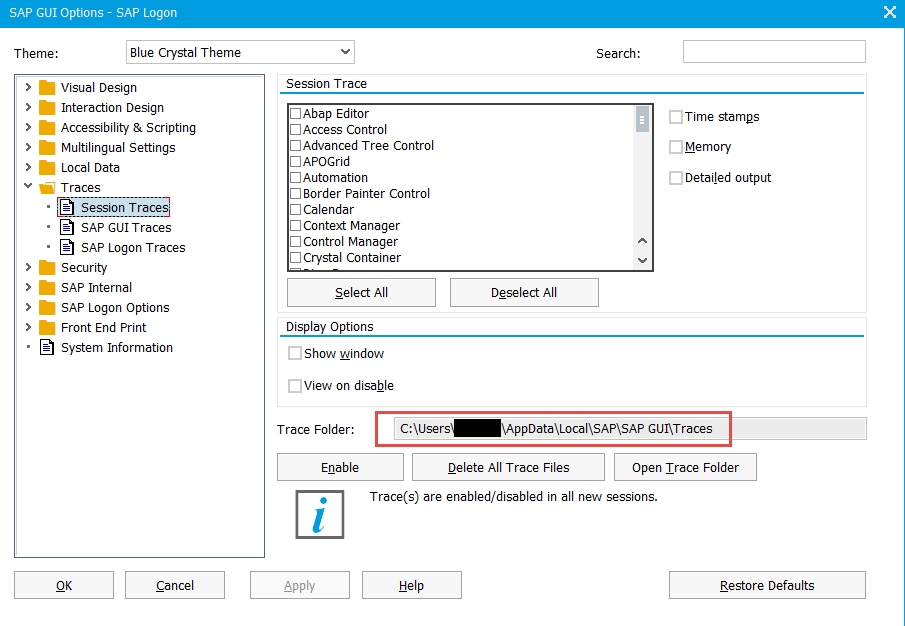Click the Local Data folder icon
The height and width of the screenshot is (626, 905).
[47, 168]
